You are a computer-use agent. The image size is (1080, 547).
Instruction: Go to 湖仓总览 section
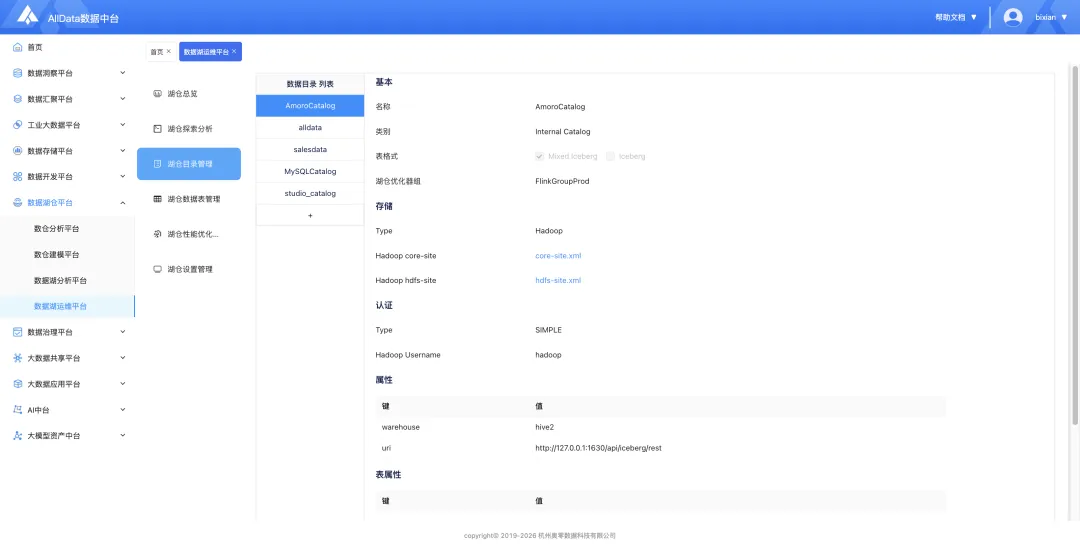point(189,94)
